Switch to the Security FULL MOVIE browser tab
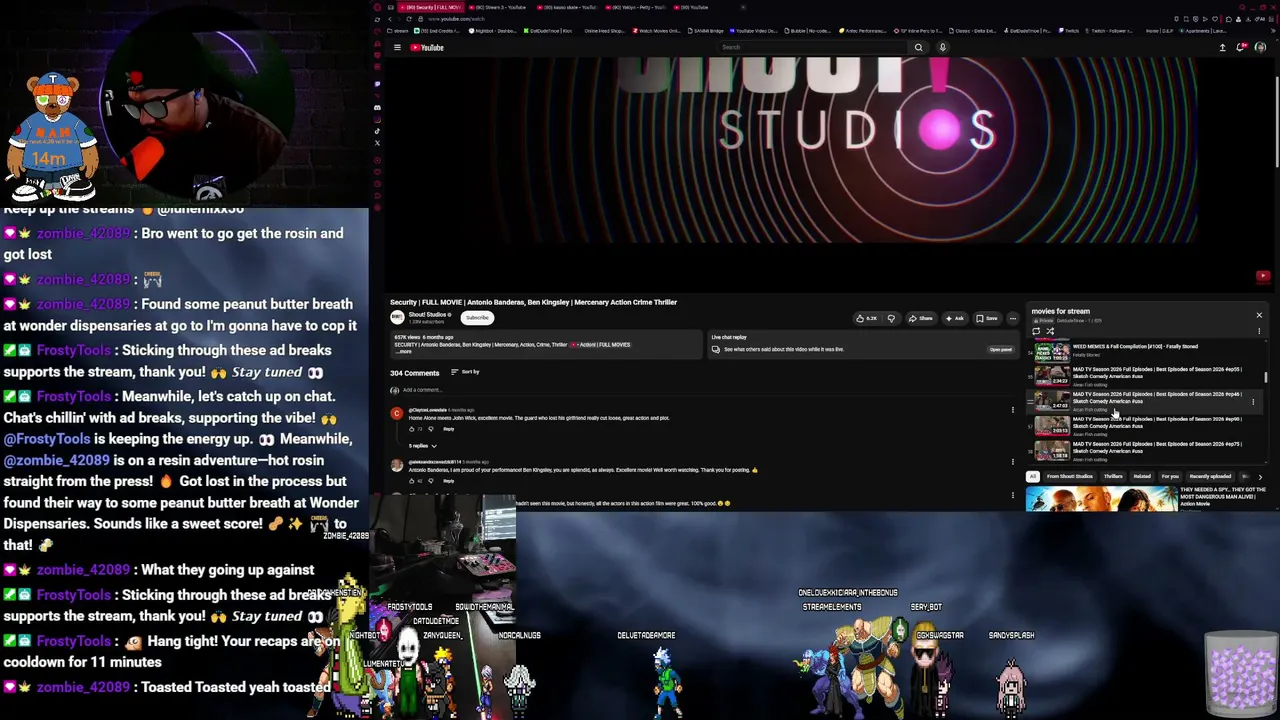The height and width of the screenshot is (720, 1280). (430, 7)
